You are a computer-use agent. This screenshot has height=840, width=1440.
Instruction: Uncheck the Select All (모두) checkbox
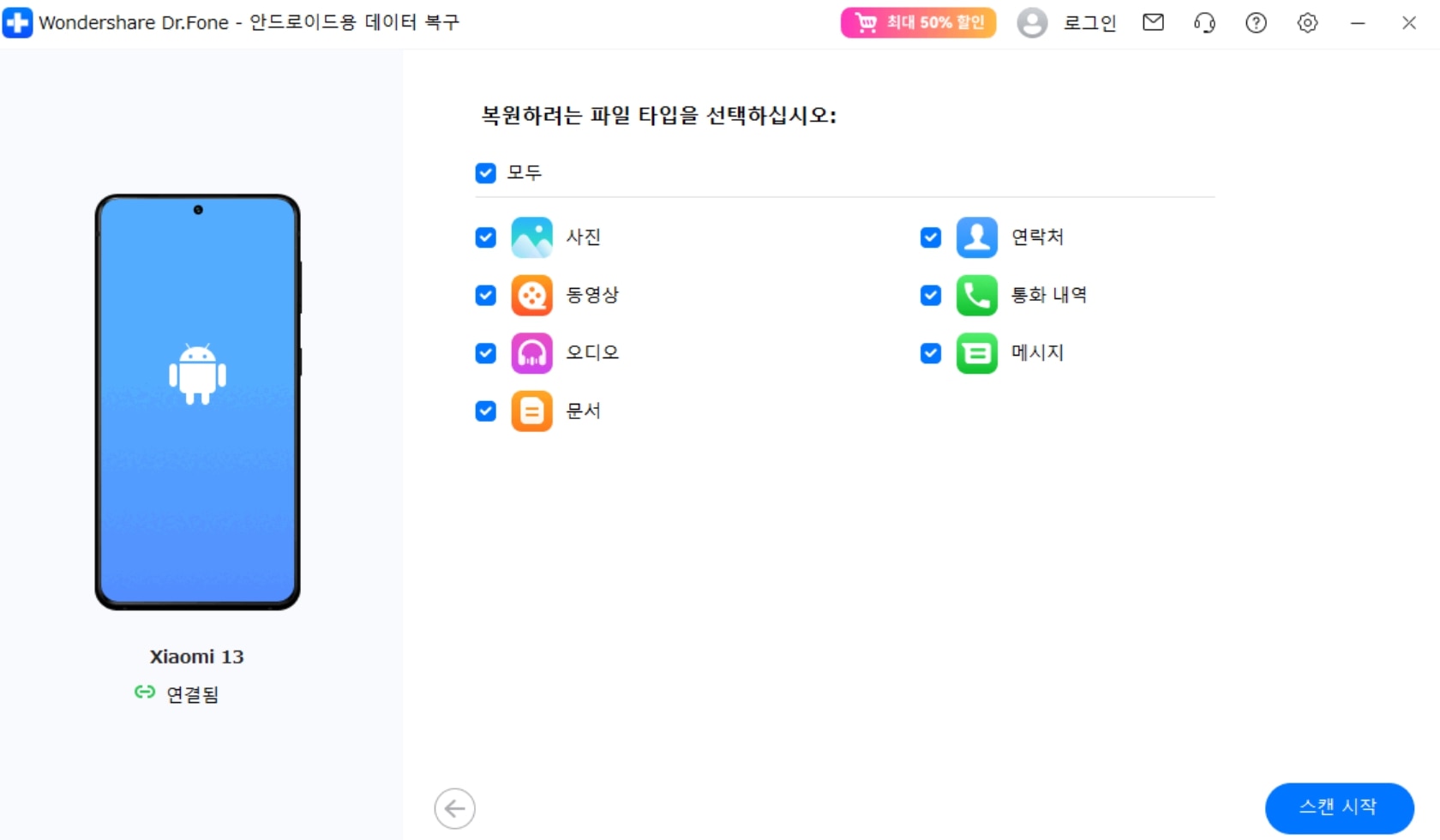pyautogui.click(x=486, y=173)
